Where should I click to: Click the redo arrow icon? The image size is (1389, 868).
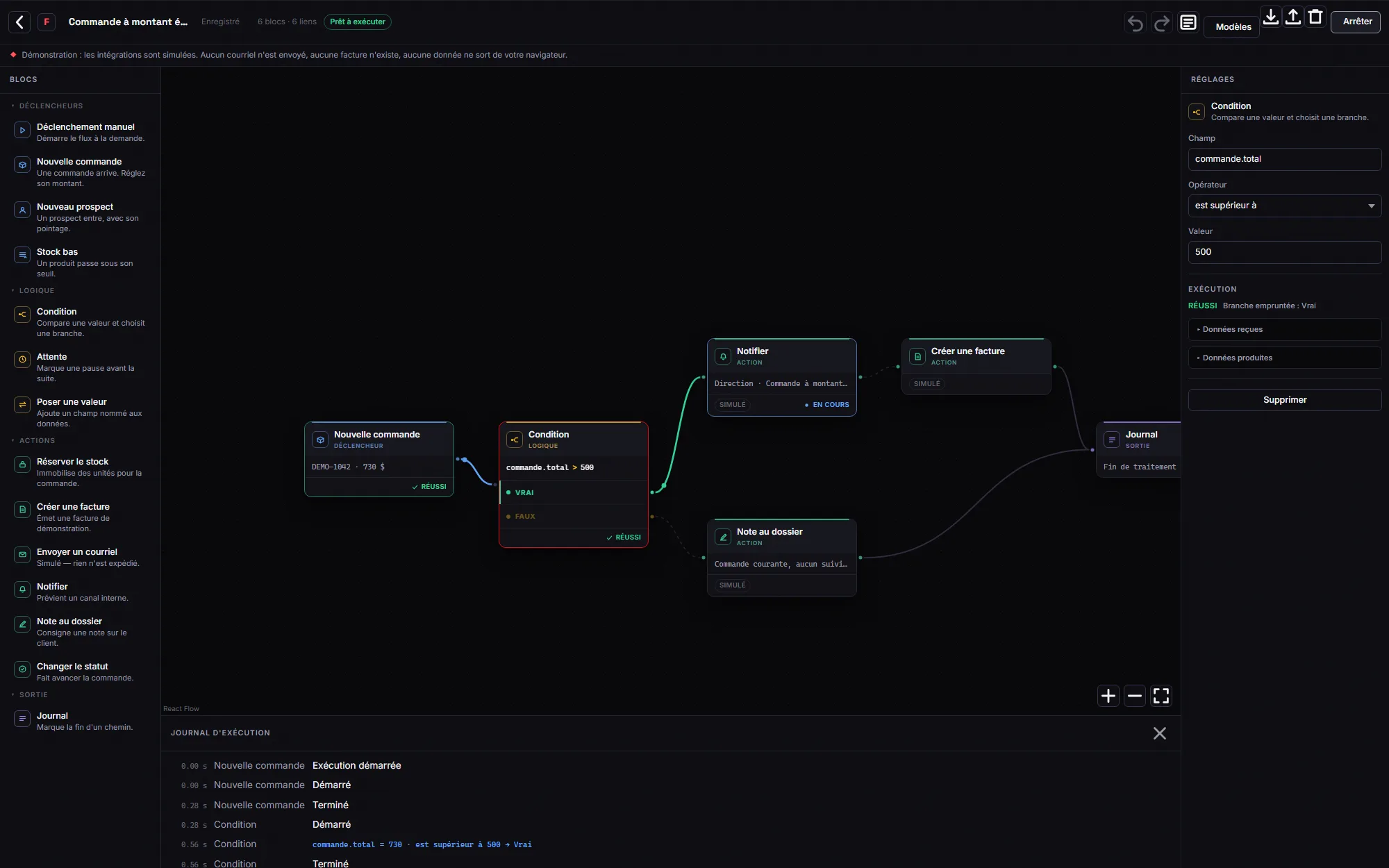[x=1161, y=24]
